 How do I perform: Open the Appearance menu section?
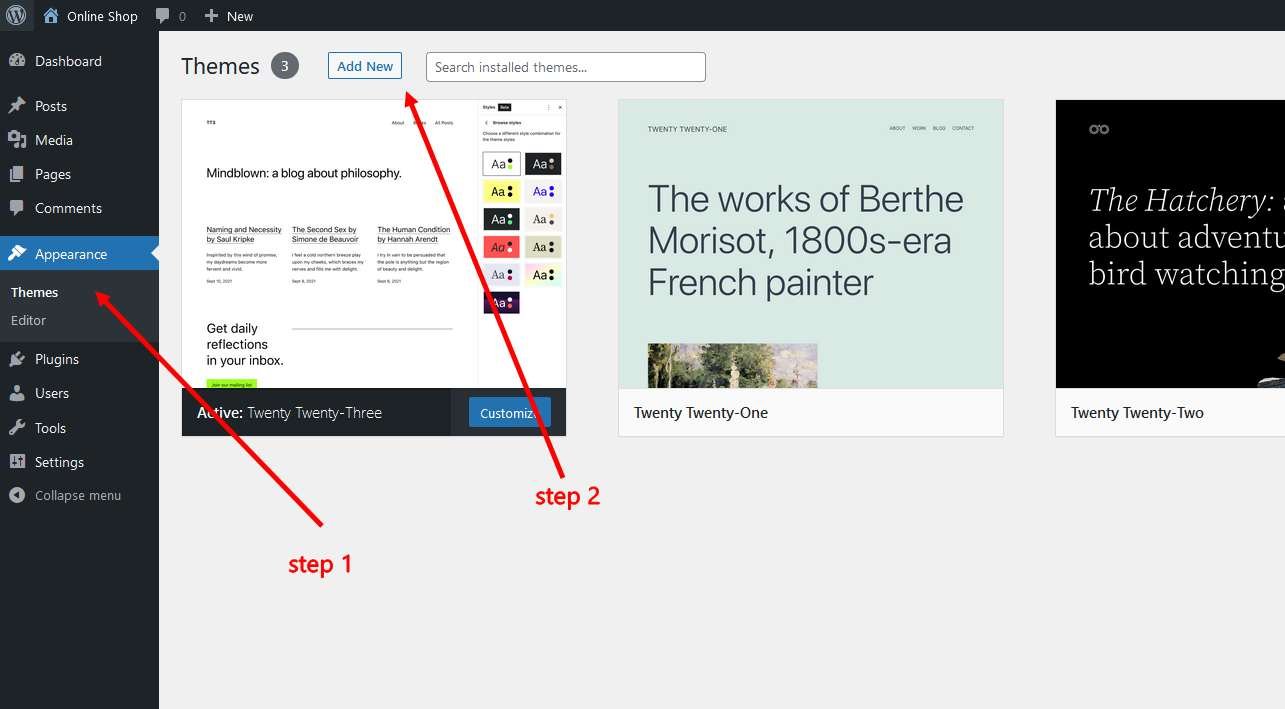tap(70, 254)
